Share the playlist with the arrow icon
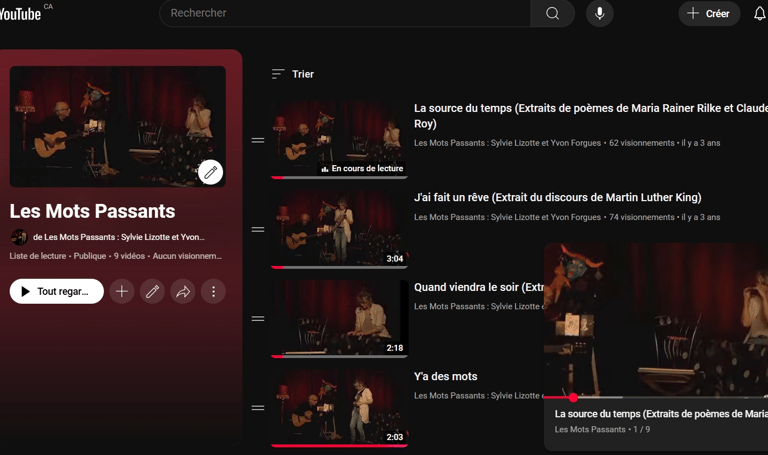Screen dimensions: 768x455 tap(183, 291)
